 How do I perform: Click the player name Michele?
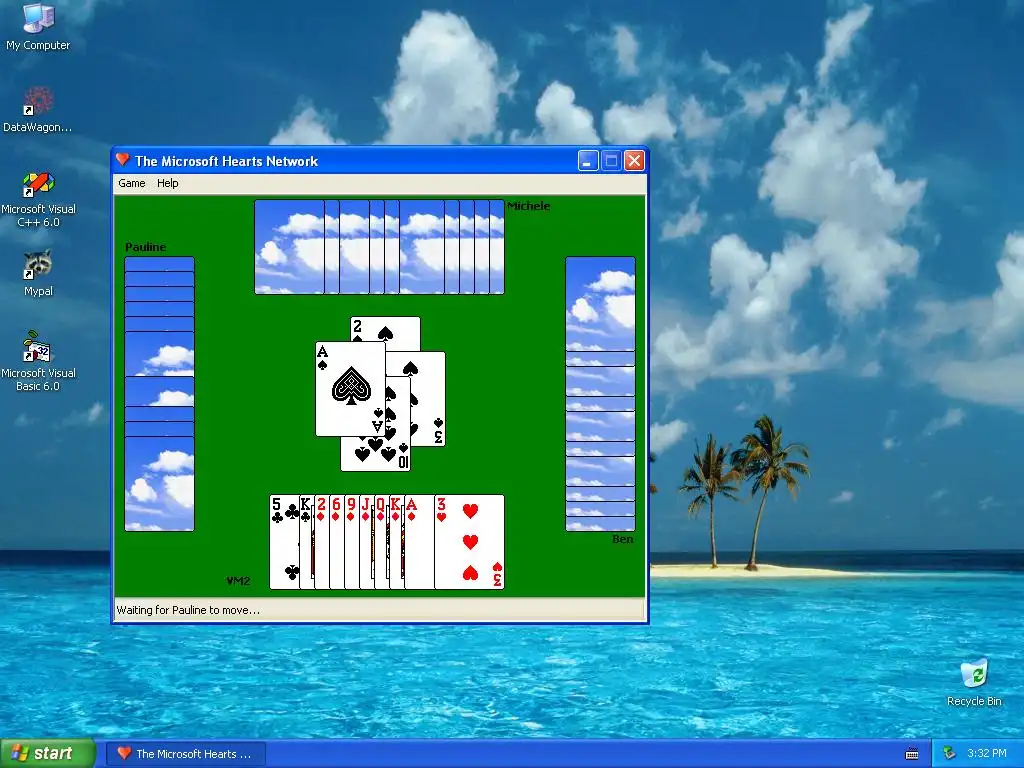[528, 206]
